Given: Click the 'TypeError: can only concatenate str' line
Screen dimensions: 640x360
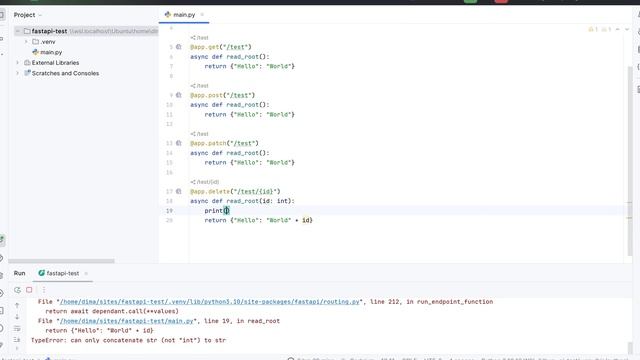Looking at the screenshot, I should pyautogui.click(x=128, y=340).
